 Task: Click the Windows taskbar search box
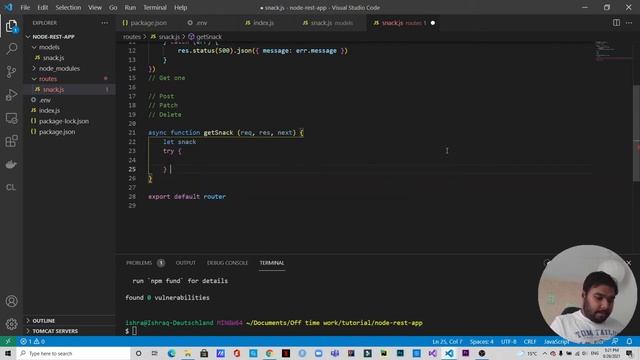coord(73,353)
